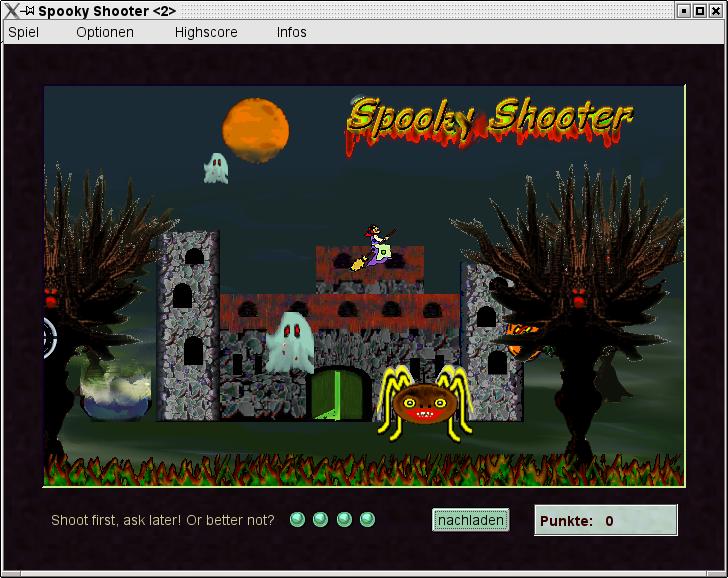Maximize the Spooky Shooter window
728x578 pixels.
click(x=700, y=11)
